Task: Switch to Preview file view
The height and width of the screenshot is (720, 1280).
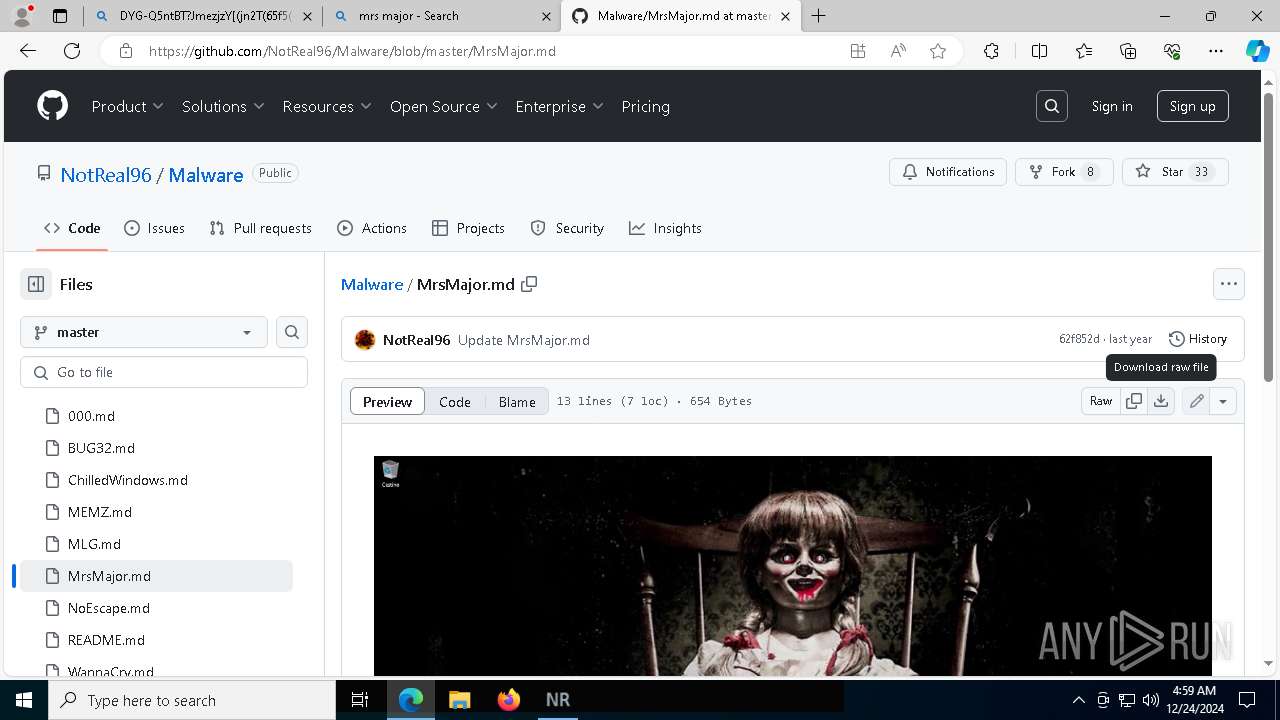Action: (x=387, y=401)
